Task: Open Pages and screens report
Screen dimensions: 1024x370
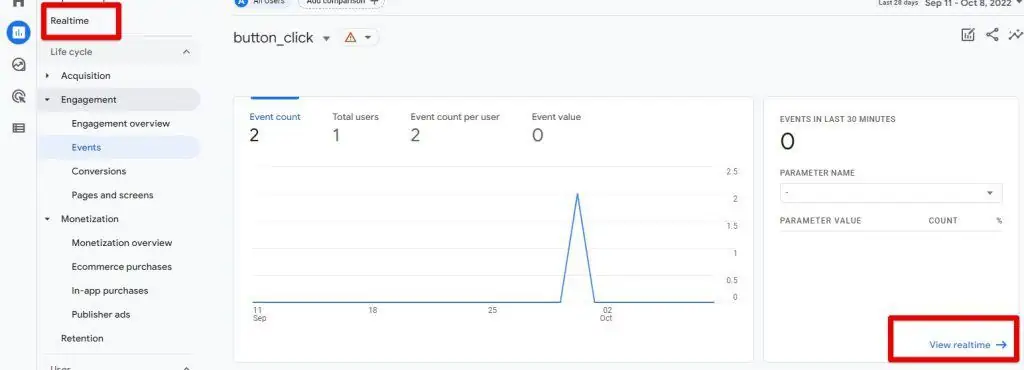Action: coord(112,195)
